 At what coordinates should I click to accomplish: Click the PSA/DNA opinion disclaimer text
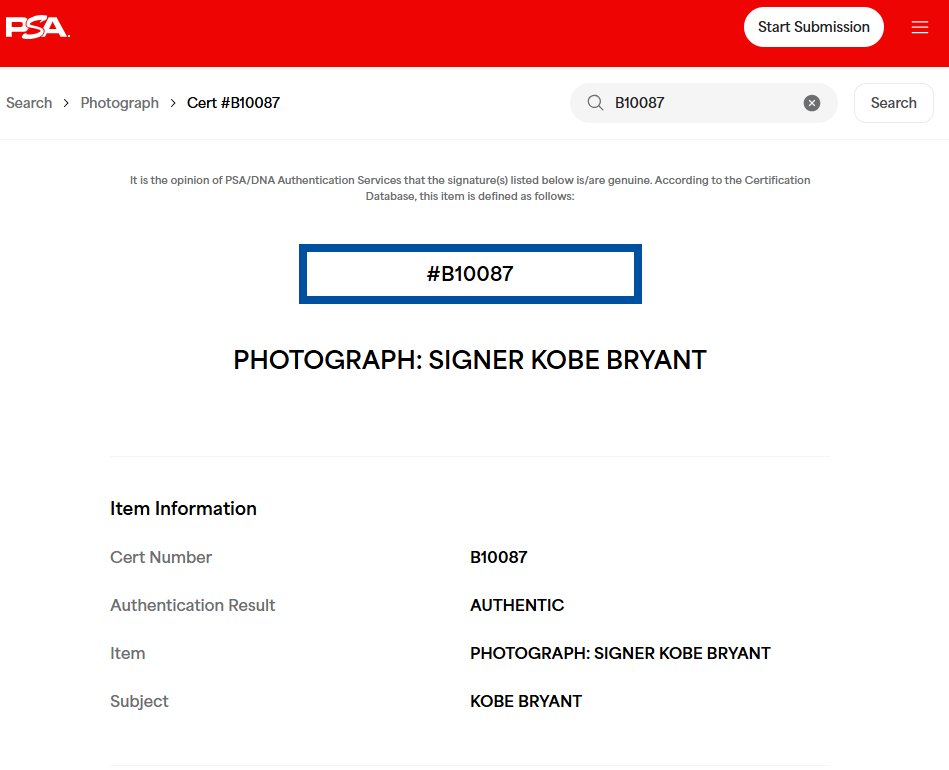click(470, 188)
